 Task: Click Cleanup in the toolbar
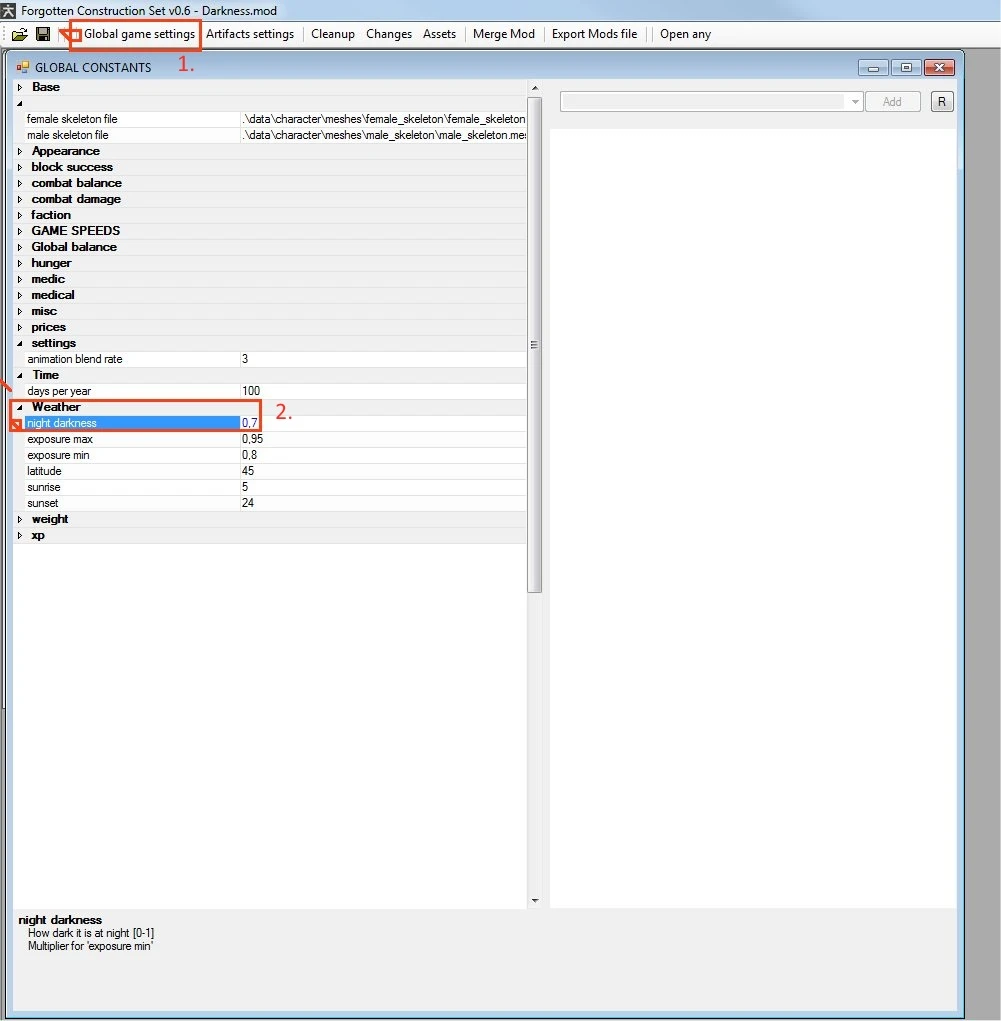click(333, 34)
